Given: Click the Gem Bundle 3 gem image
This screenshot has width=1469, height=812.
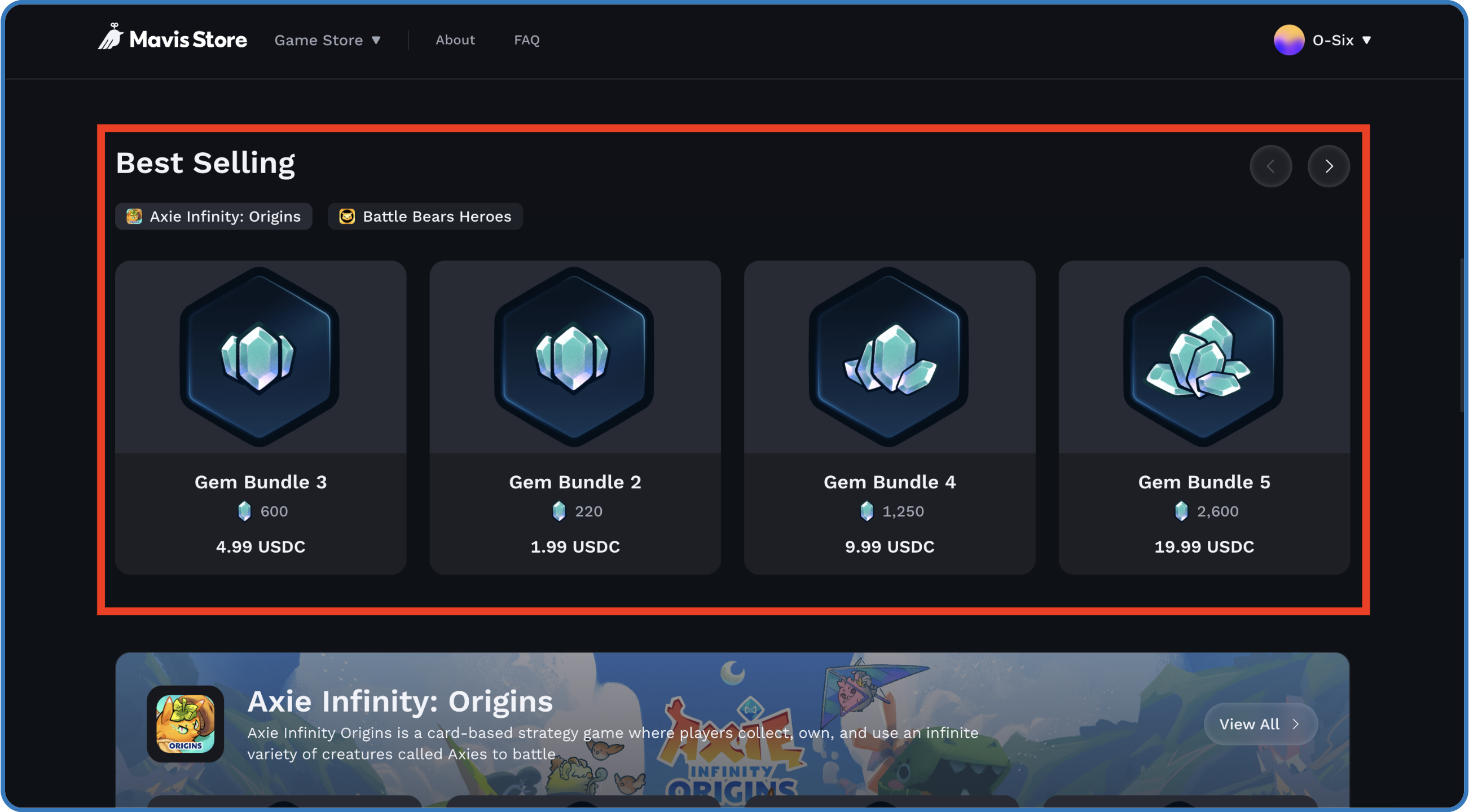Looking at the screenshot, I should [x=260, y=357].
